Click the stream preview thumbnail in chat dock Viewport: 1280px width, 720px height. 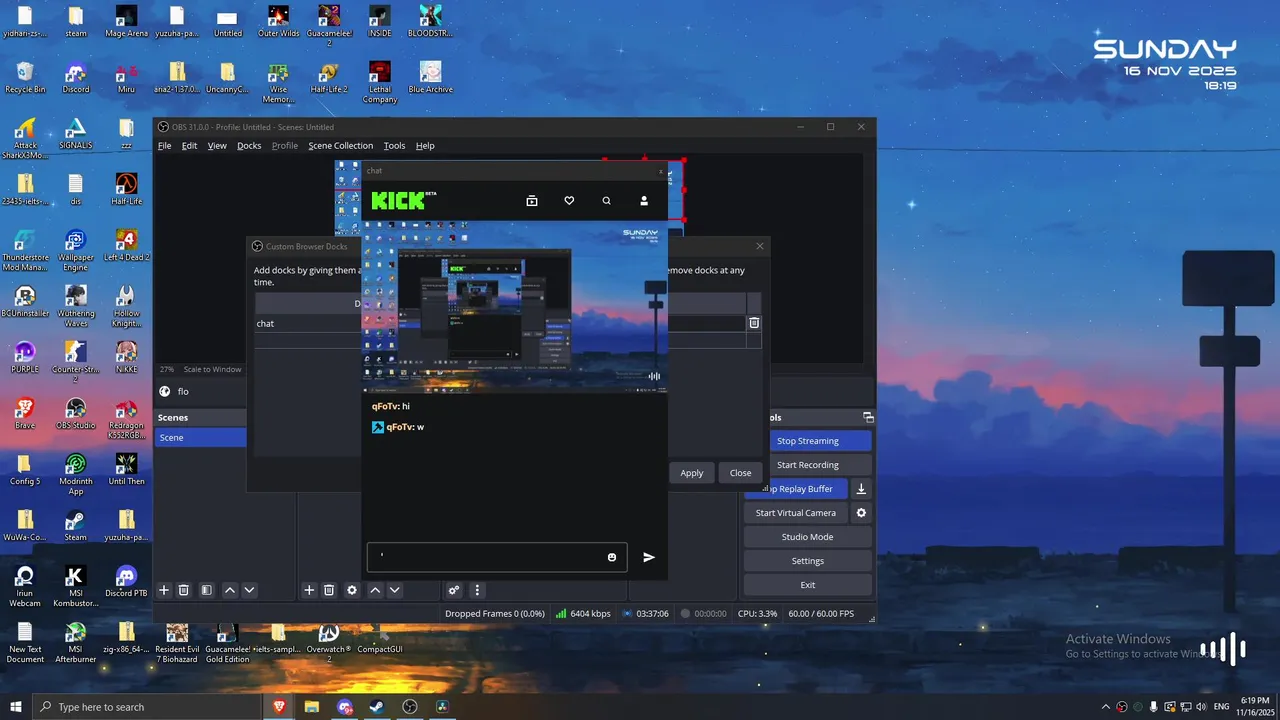click(514, 306)
